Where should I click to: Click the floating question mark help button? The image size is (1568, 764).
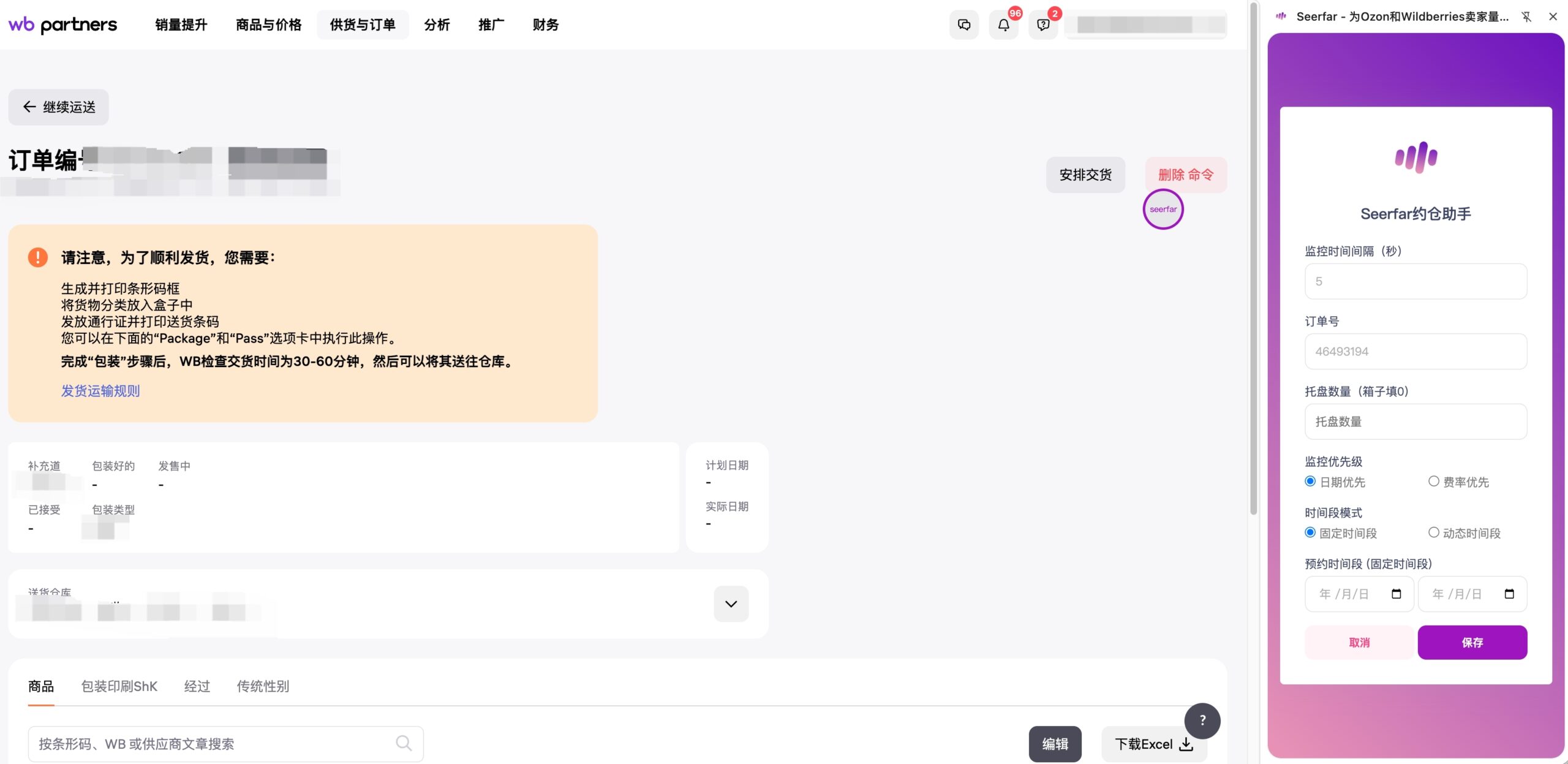1202,721
